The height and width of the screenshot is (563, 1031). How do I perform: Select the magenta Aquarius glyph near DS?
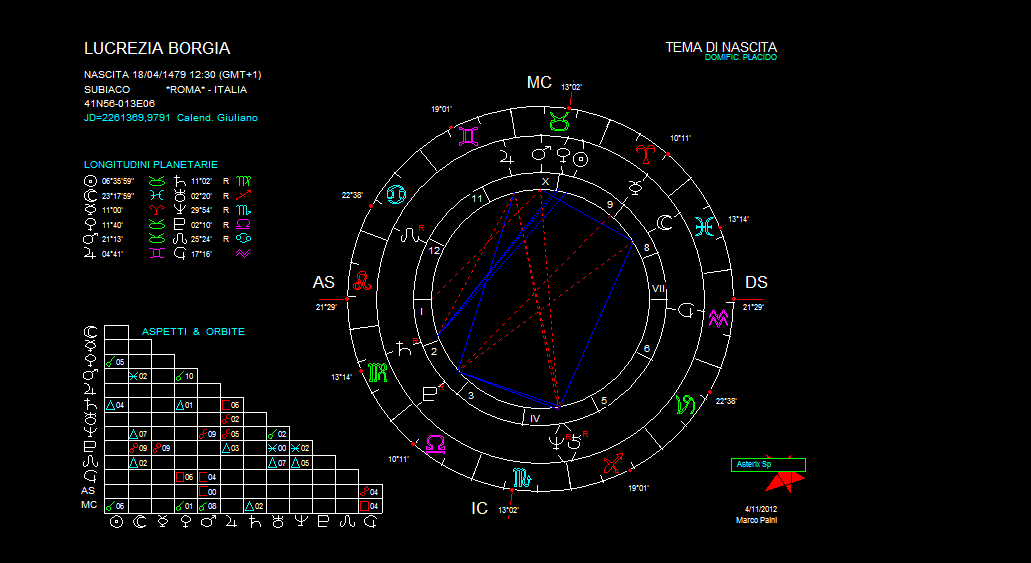719,319
